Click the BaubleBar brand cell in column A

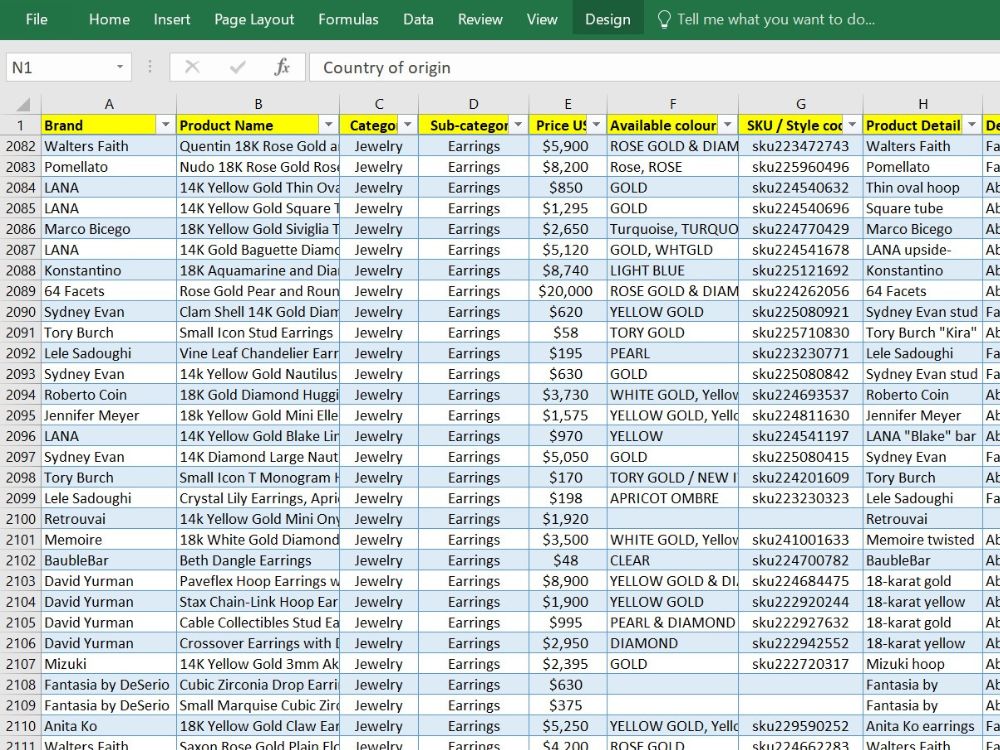pos(109,560)
